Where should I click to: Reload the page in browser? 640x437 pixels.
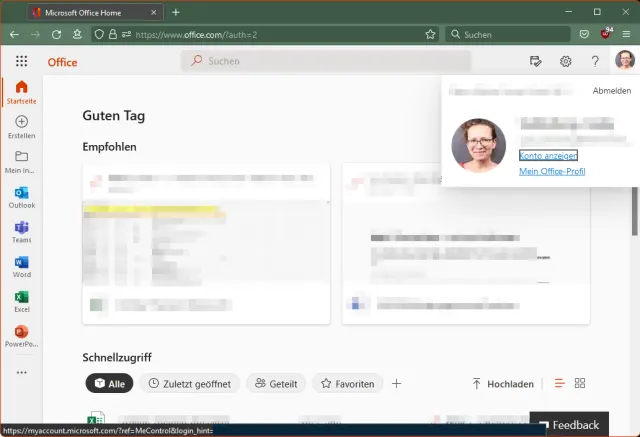pyautogui.click(x=56, y=35)
